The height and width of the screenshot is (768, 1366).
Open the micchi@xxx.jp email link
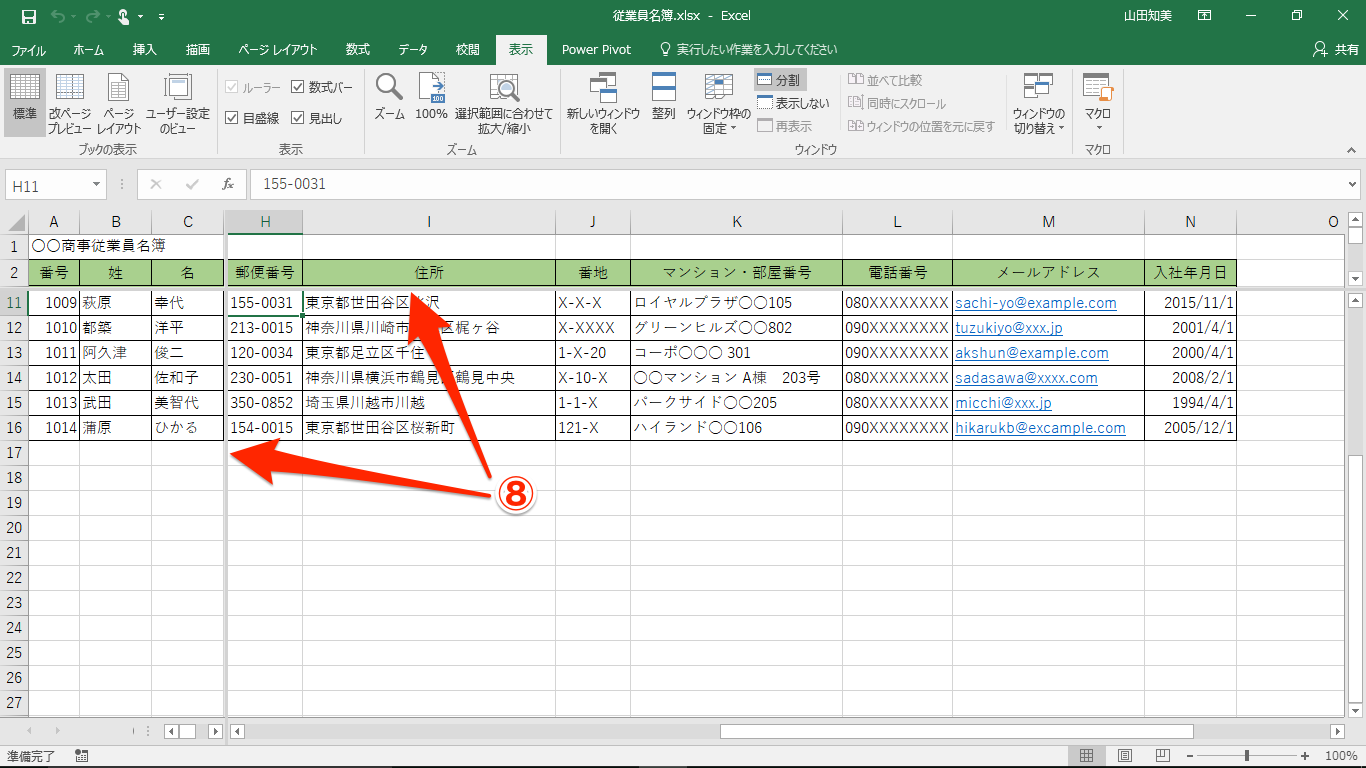1003,403
